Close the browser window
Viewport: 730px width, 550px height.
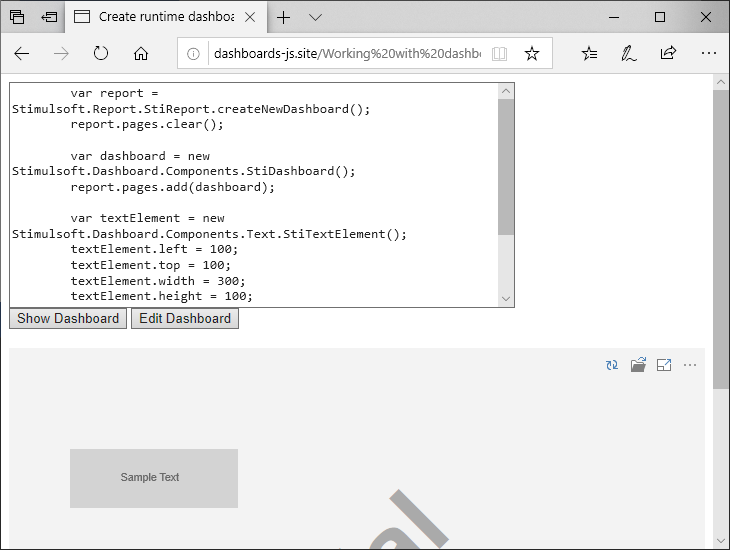tap(706, 17)
